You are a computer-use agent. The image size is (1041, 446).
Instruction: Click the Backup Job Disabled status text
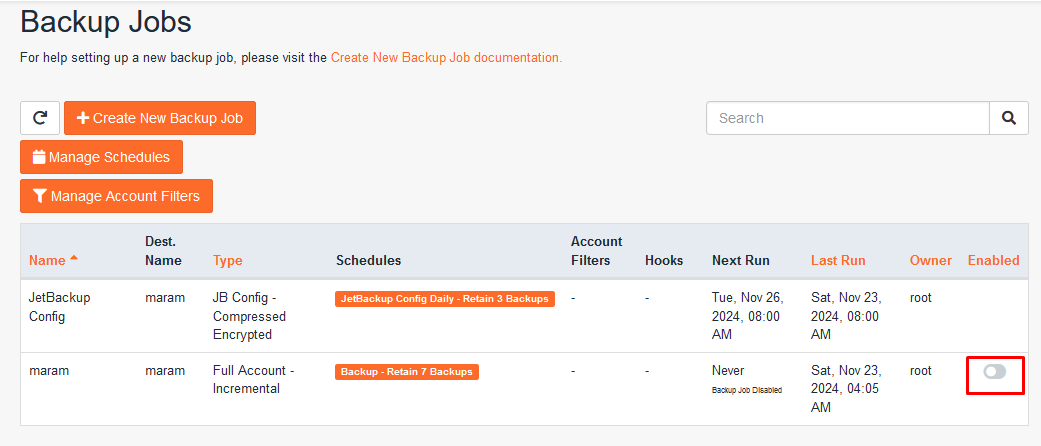tap(747, 390)
